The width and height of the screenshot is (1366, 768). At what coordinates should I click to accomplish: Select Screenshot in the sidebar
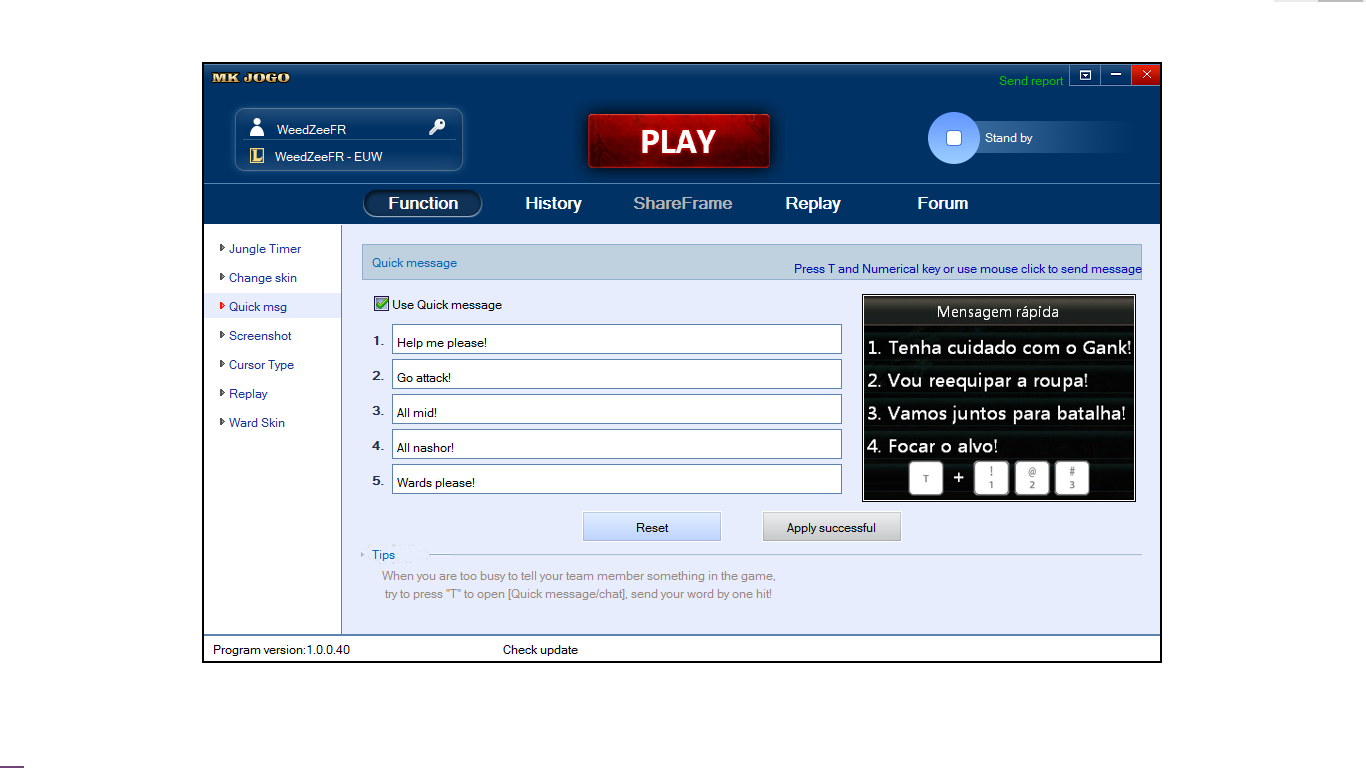coord(260,336)
